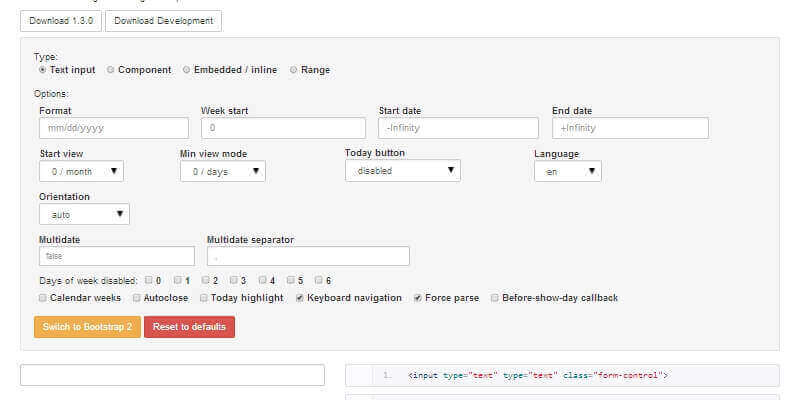Select the Text input radio button
800x400 pixels.
pos(42,70)
